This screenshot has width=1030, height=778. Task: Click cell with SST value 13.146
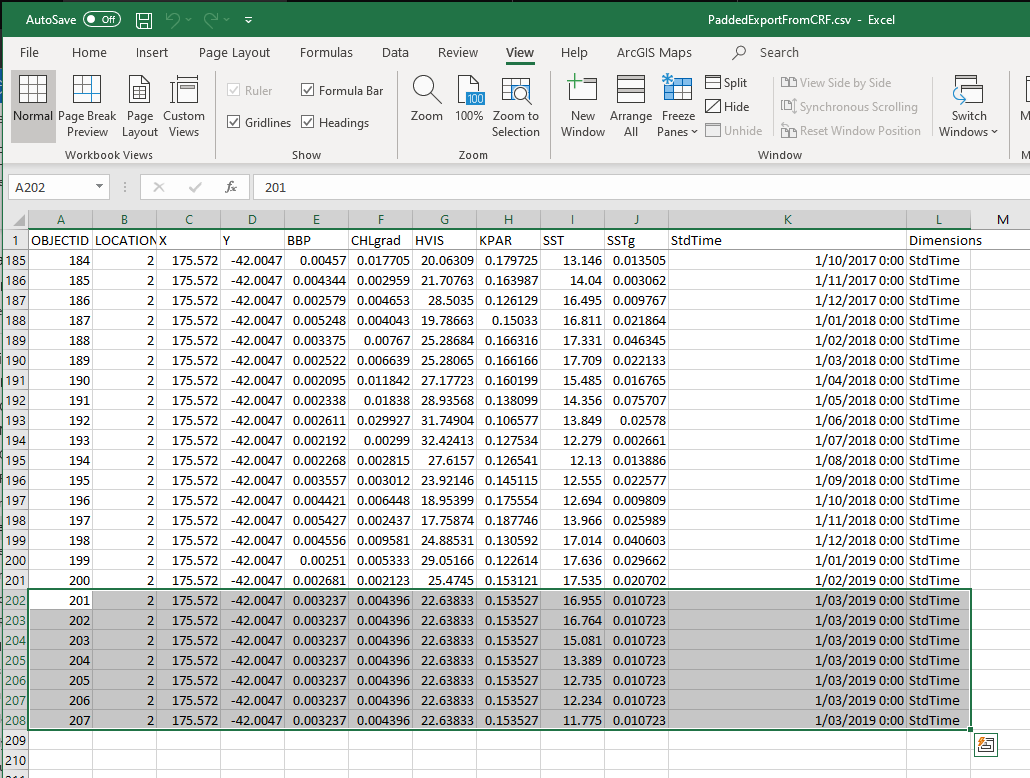pos(572,261)
